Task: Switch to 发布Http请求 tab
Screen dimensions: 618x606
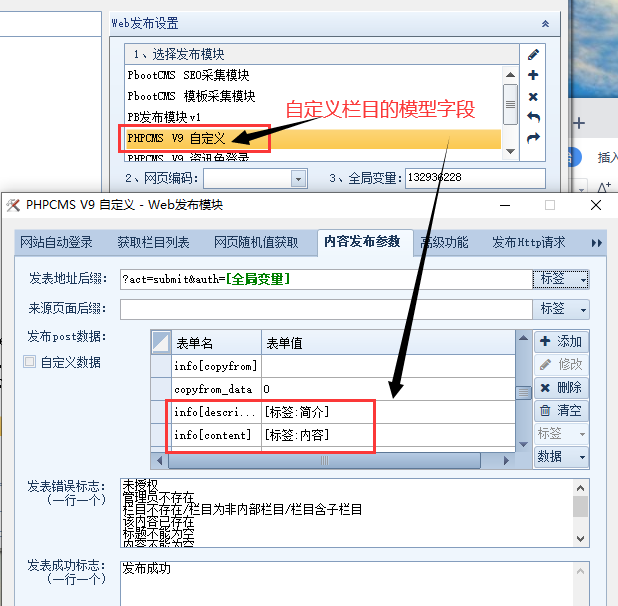Action: pyautogui.click(x=528, y=242)
